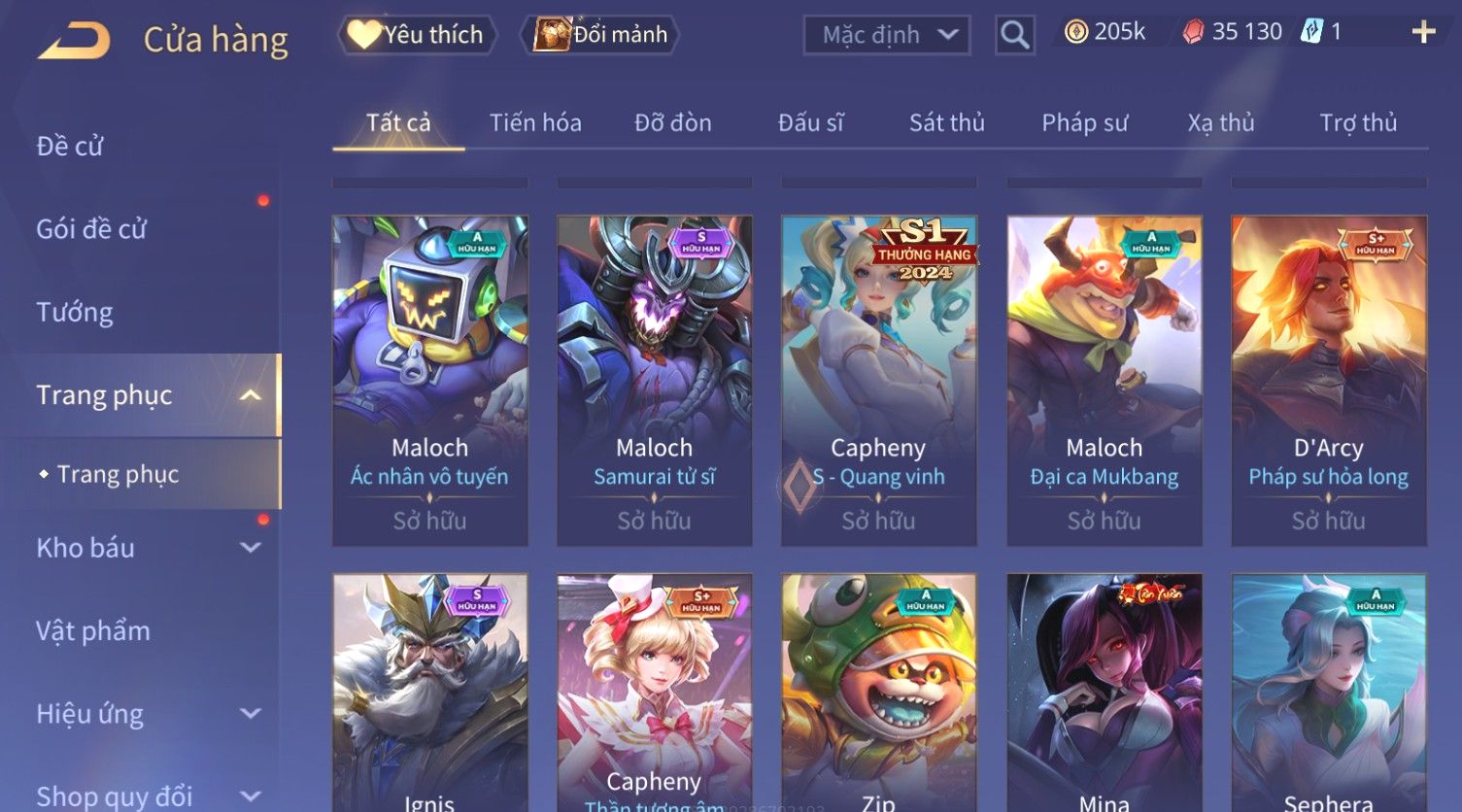Open Yêu thích heart favorites

coord(417,35)
